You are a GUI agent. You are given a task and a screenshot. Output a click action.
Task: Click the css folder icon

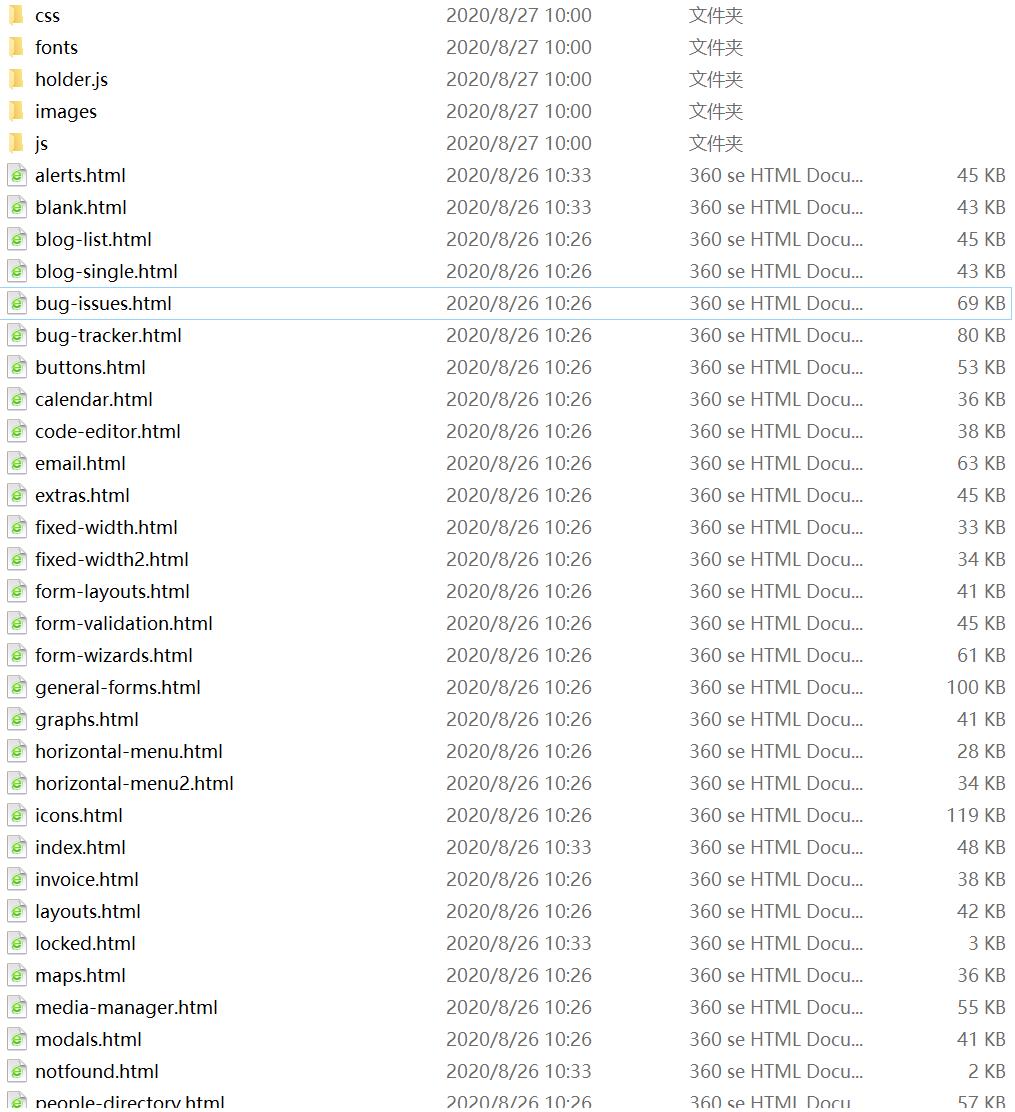tap(16, 16)
